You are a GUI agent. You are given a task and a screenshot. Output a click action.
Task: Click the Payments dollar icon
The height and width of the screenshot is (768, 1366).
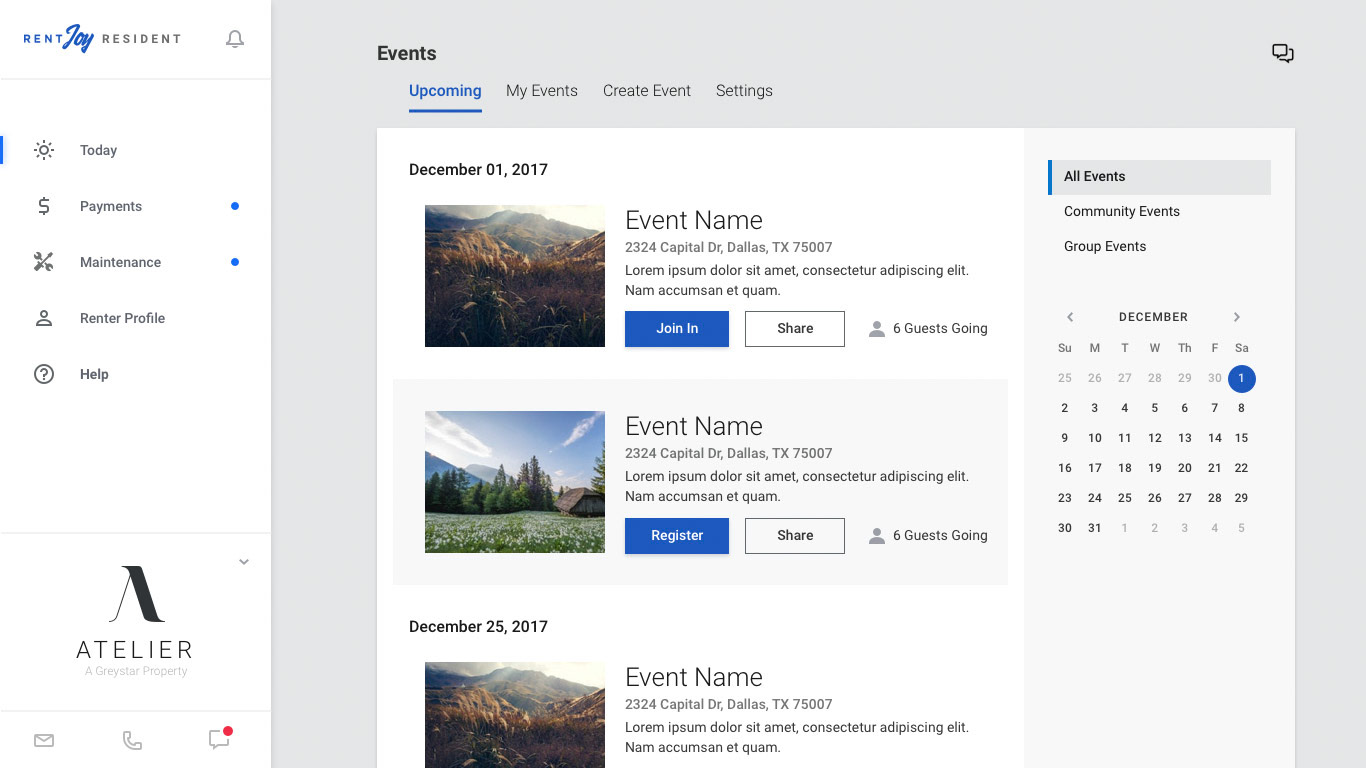tap(44, 206)
